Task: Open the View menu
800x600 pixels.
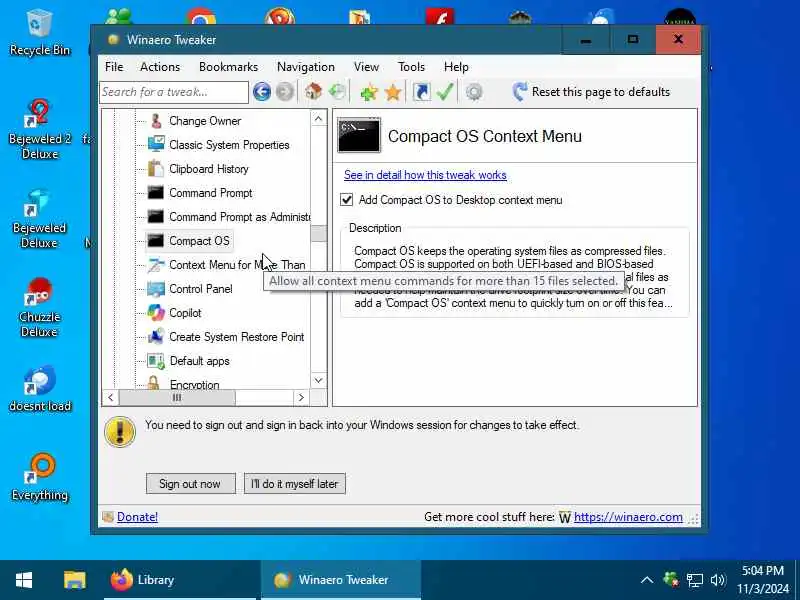Action: tap(366, 67)
